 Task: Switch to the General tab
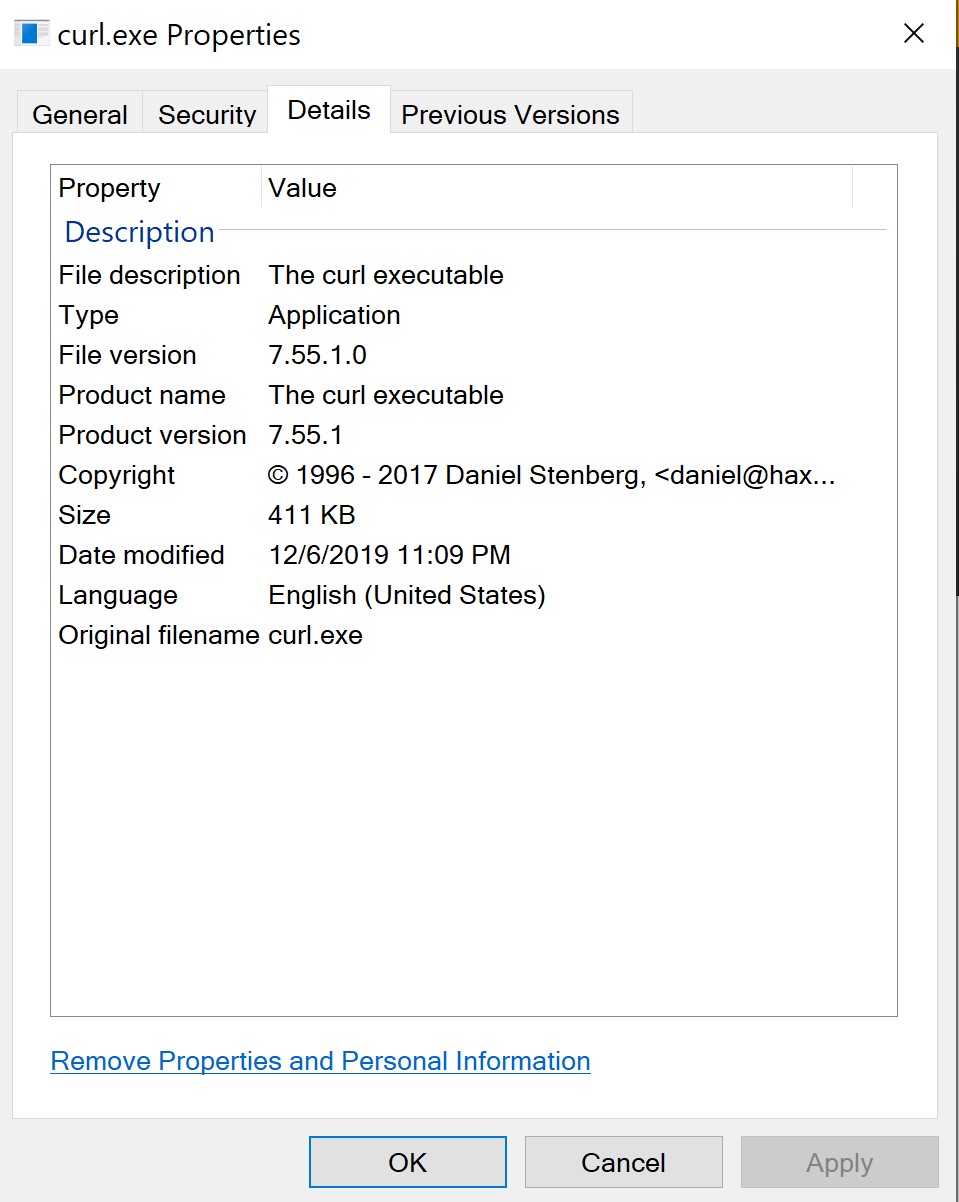pos(79,113)
